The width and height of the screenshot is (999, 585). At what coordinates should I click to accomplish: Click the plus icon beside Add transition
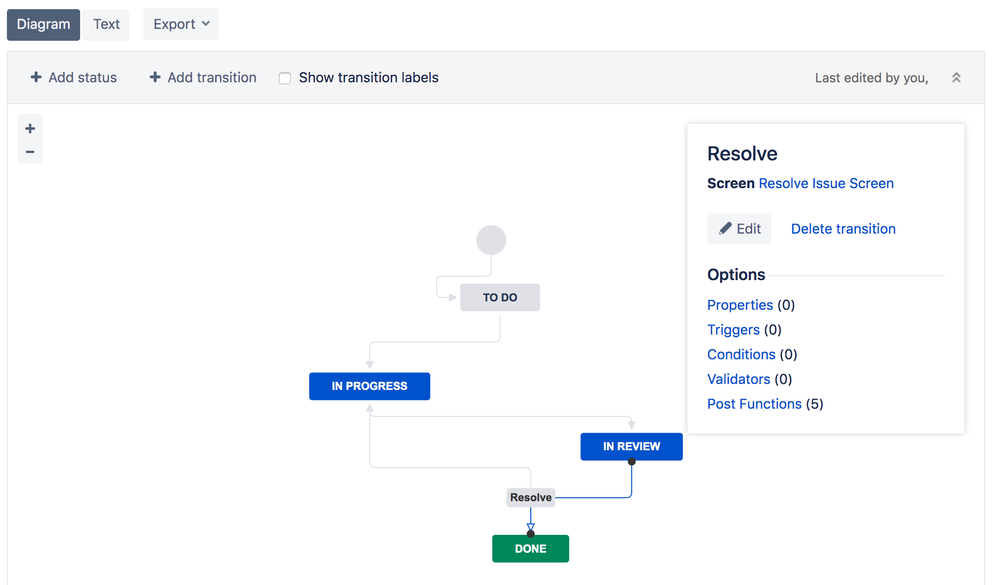tap(155, 77)
